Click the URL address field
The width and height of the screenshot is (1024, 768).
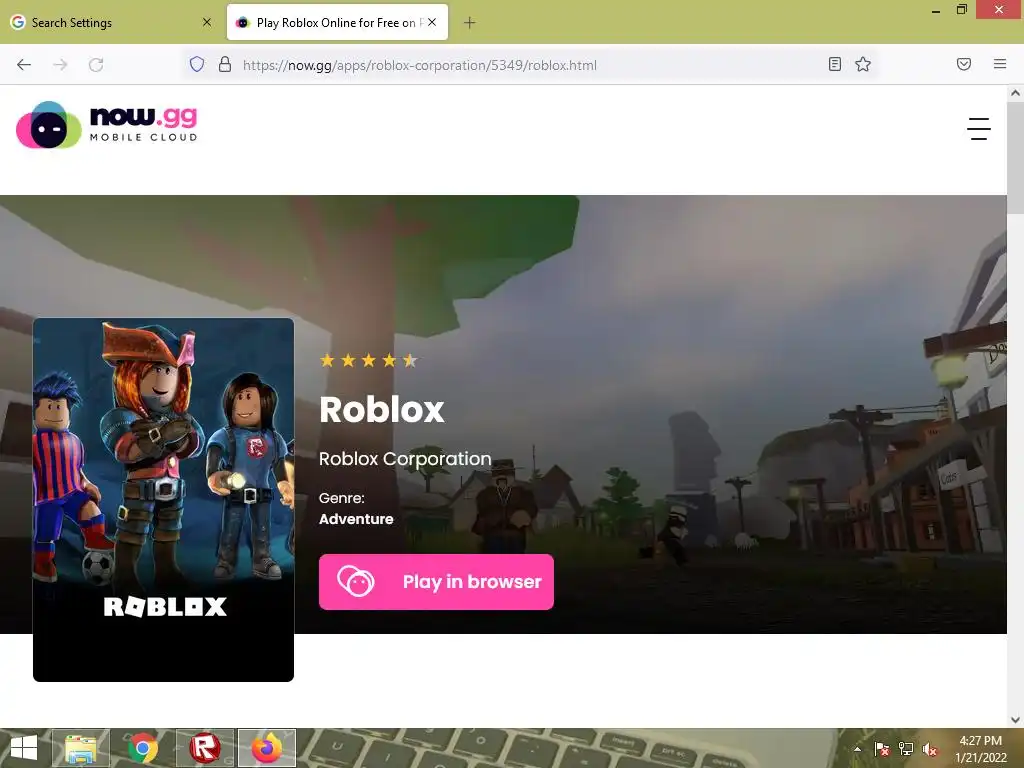pyautogui.click(x=529, y=65)
